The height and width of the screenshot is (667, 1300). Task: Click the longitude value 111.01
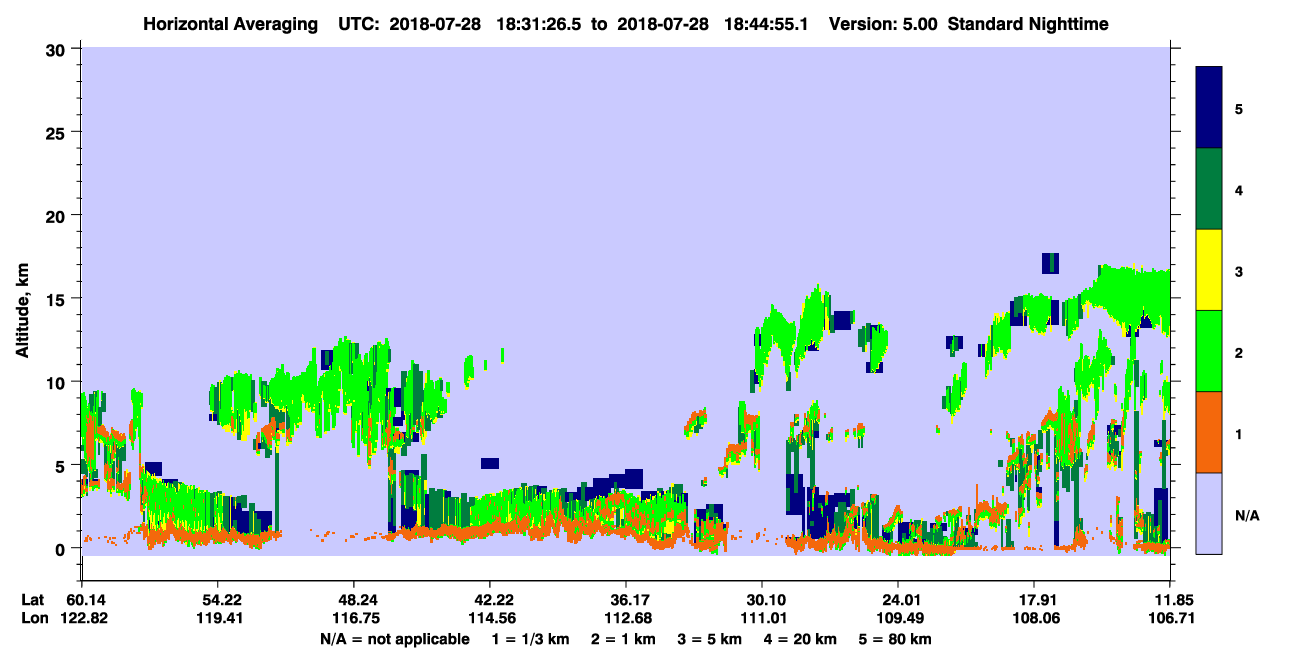(x=762, y=618)
